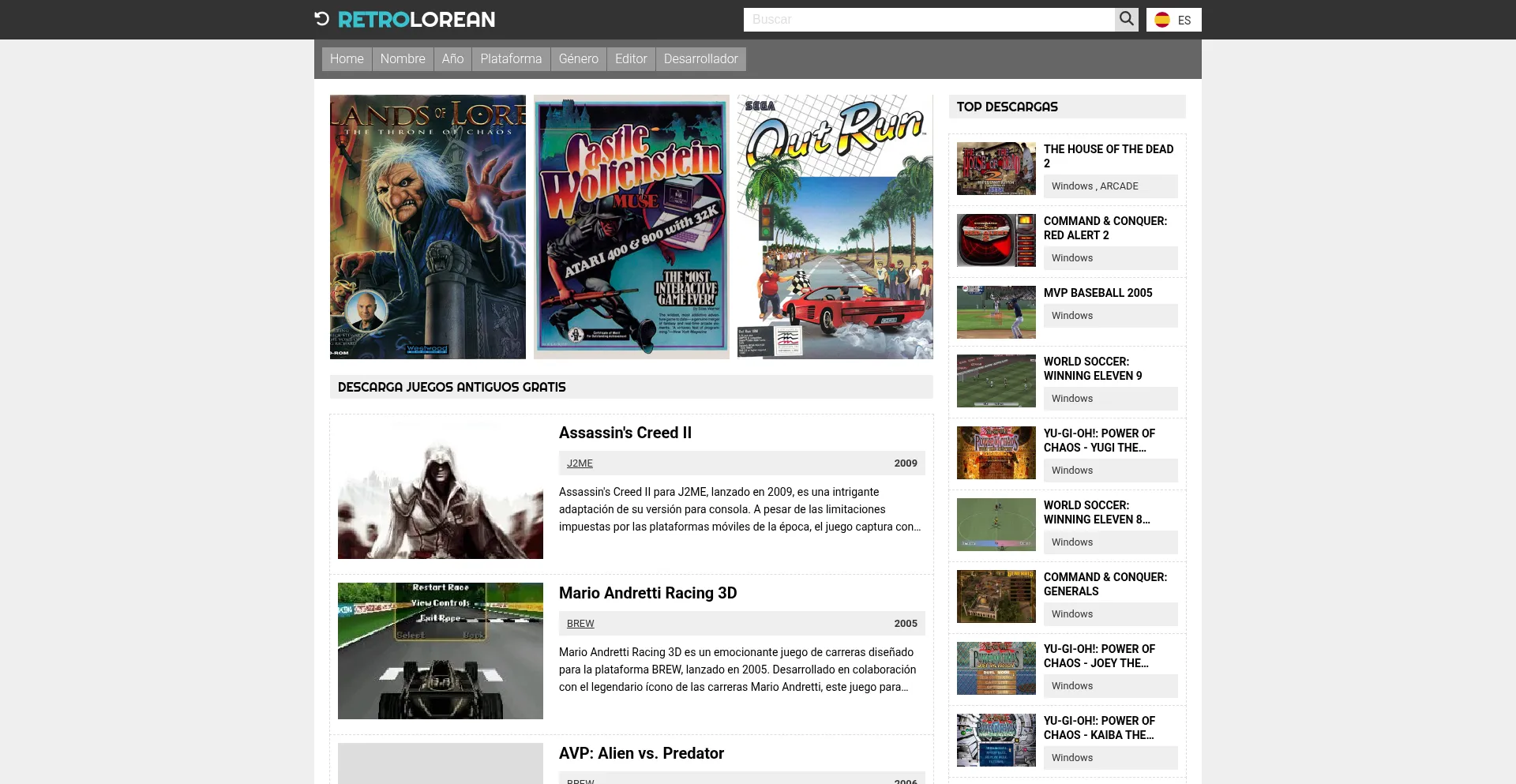
Task: Open the Género menu item
Action: pos(579,59)
